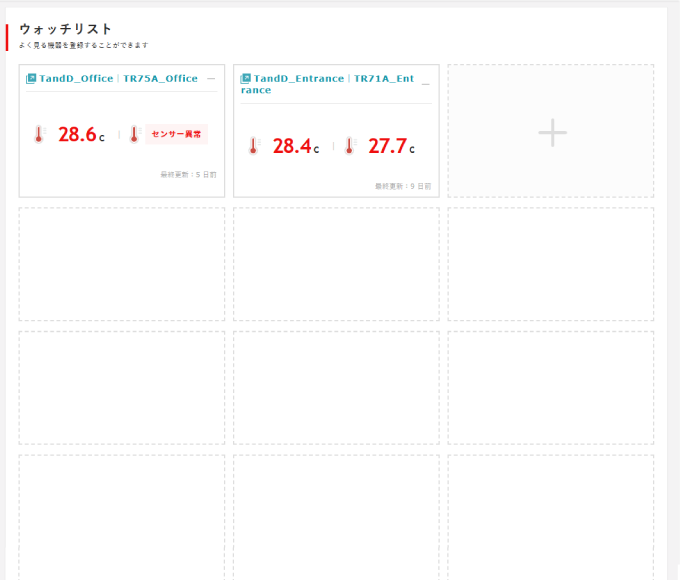Click the Office card's last-updated 5 days ago text
The image size is (680, 580).
188,174
